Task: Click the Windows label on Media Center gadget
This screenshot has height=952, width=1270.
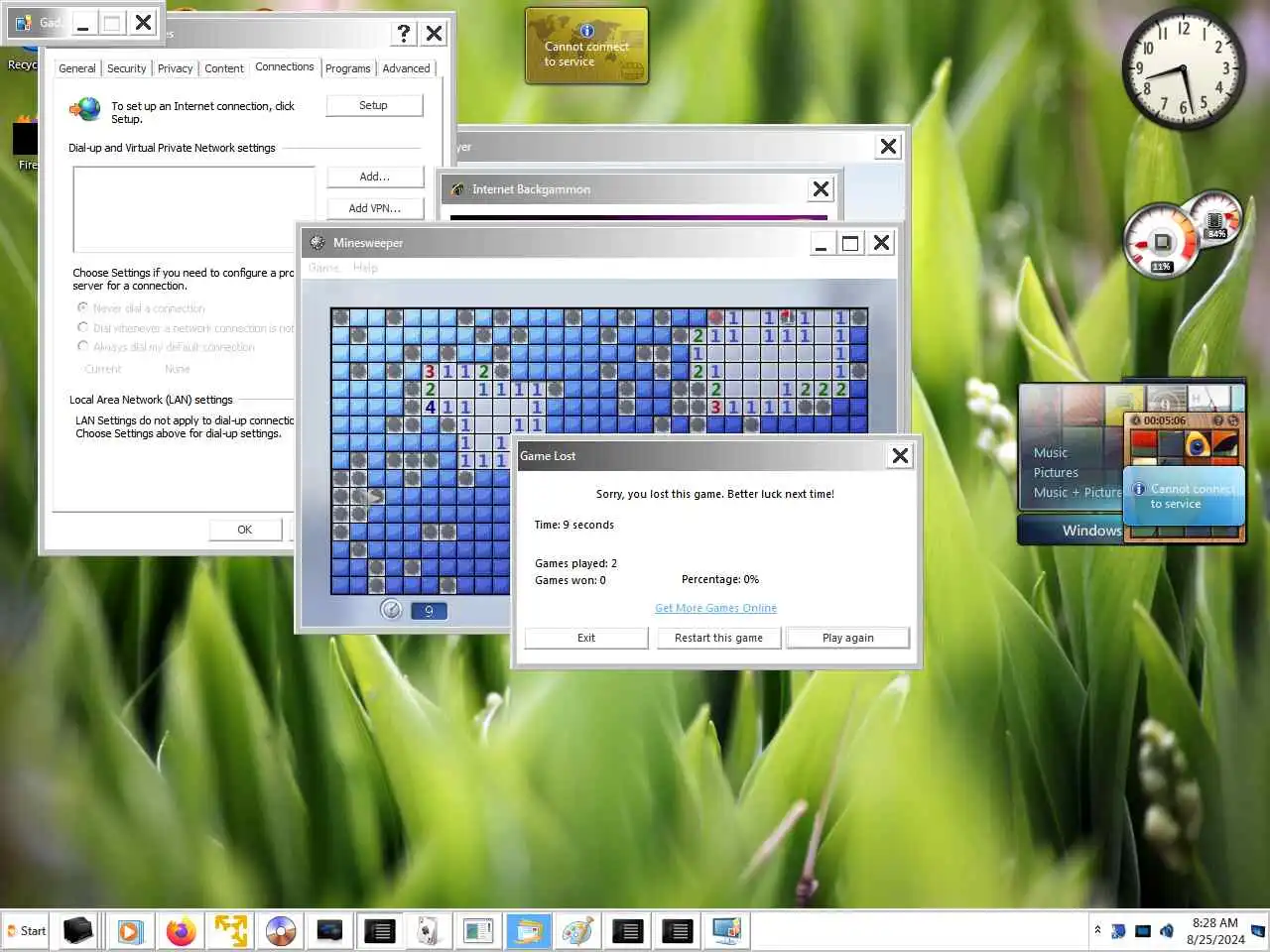Action: pyautogui.click(x=1091, y=531)
